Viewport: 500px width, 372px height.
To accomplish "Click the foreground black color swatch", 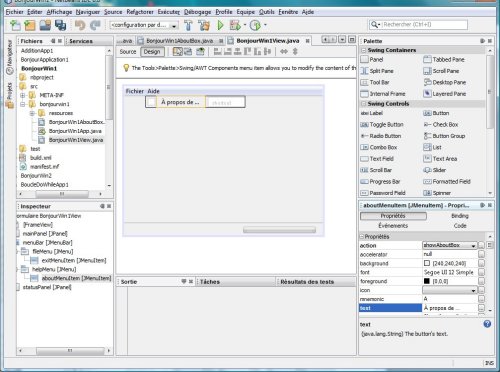I will point(427,281).
